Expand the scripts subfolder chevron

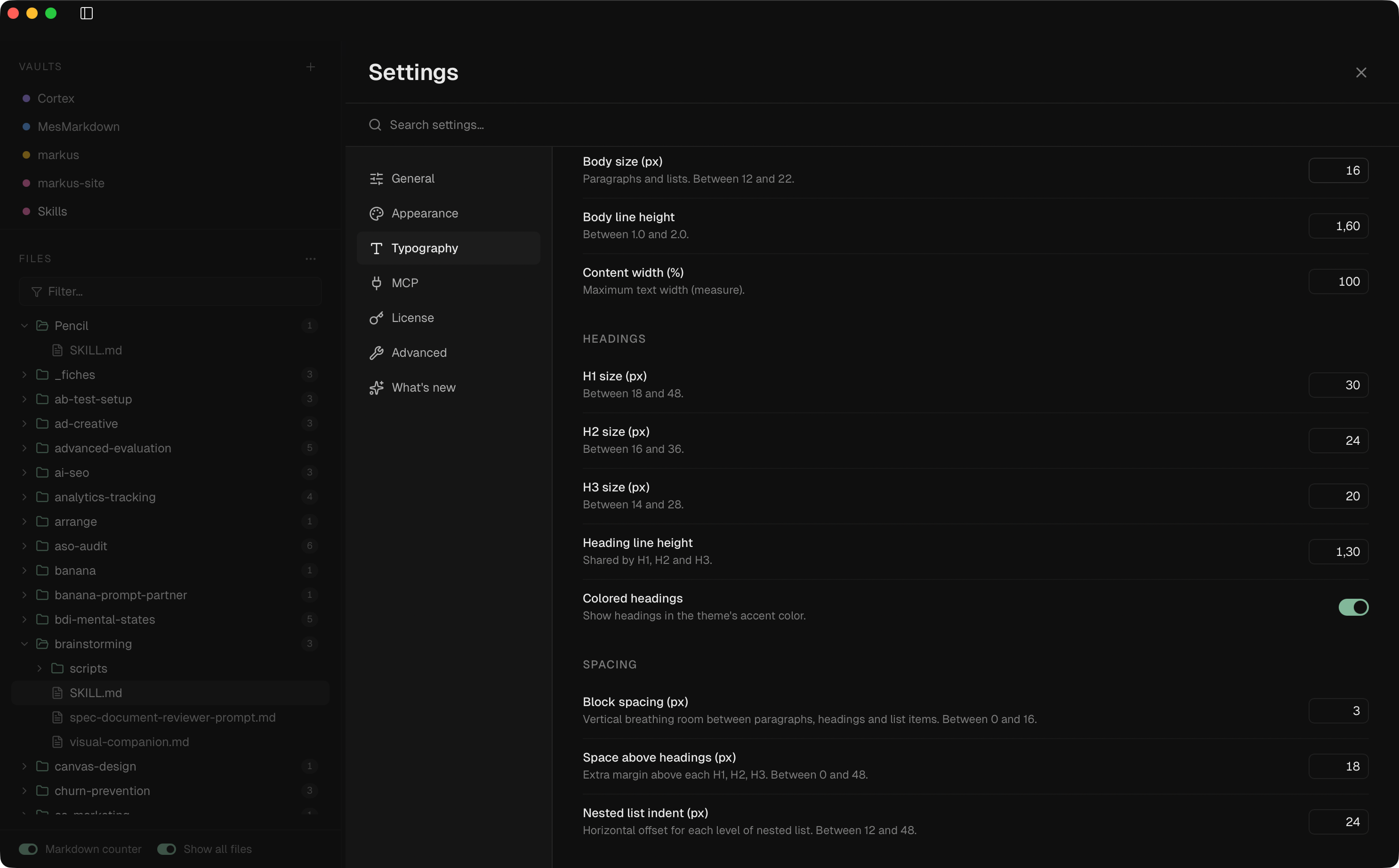pyautogui.click(x=40, y=668)
